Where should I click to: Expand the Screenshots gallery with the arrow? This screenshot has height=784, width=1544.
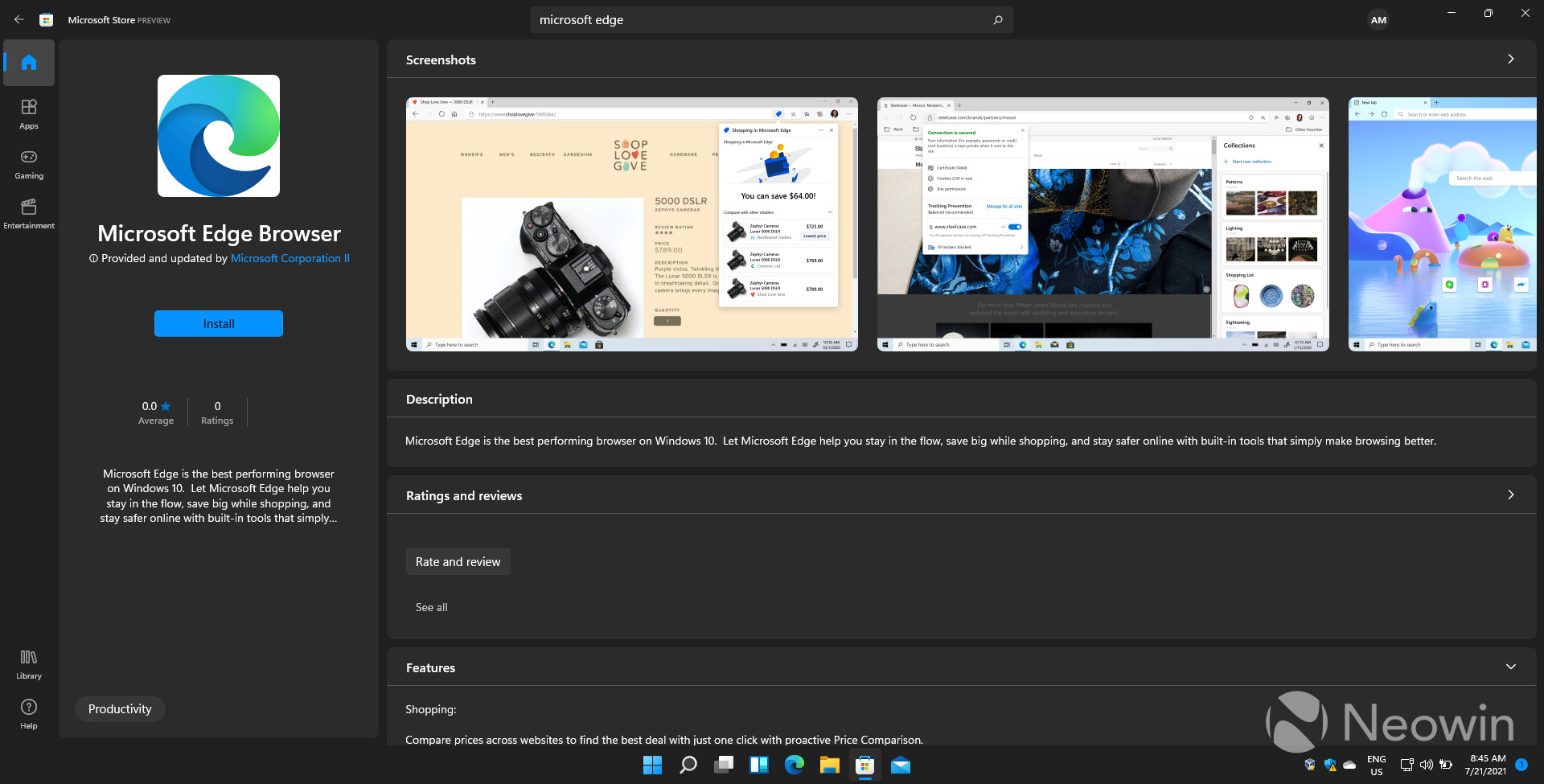(x=1511, y=60)
